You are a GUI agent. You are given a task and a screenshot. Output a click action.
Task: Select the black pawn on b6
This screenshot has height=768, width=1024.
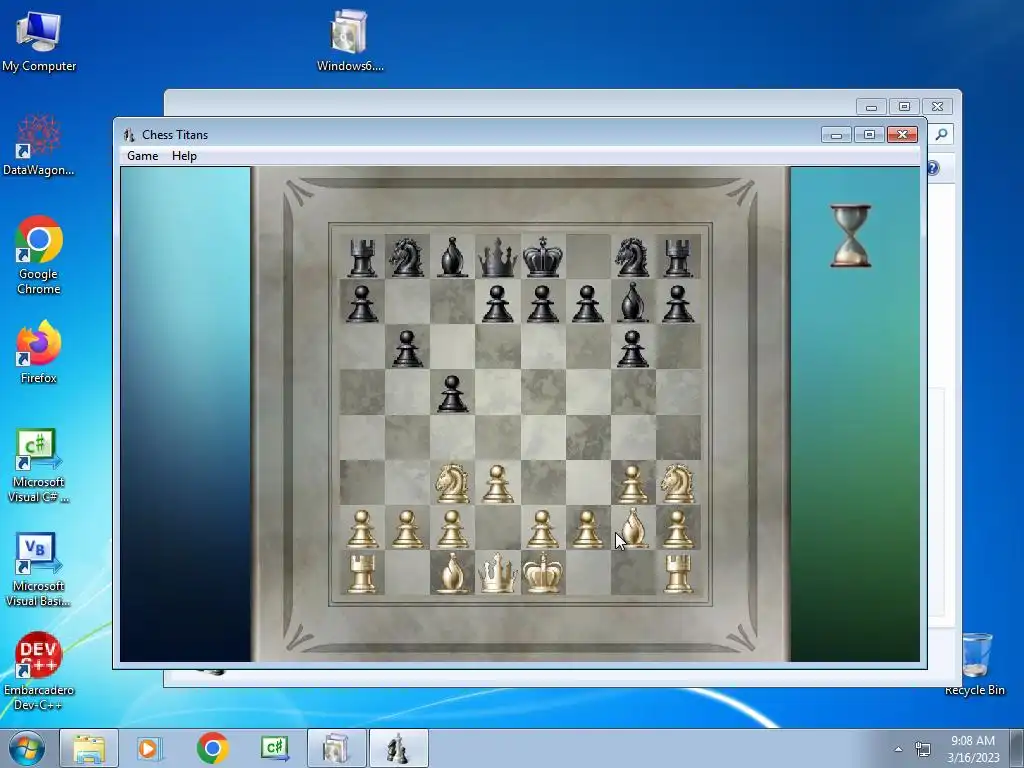[408, 347]
